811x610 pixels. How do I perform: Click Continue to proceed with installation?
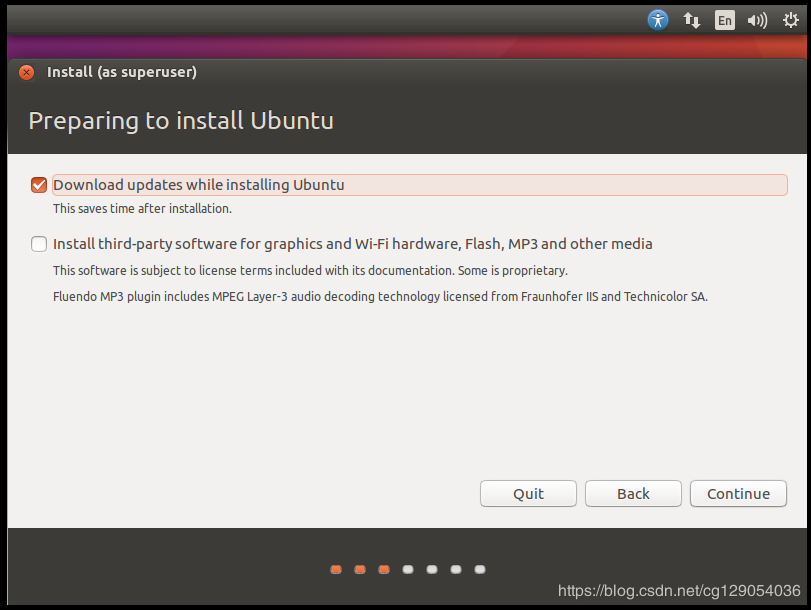[x=738, y=494]
